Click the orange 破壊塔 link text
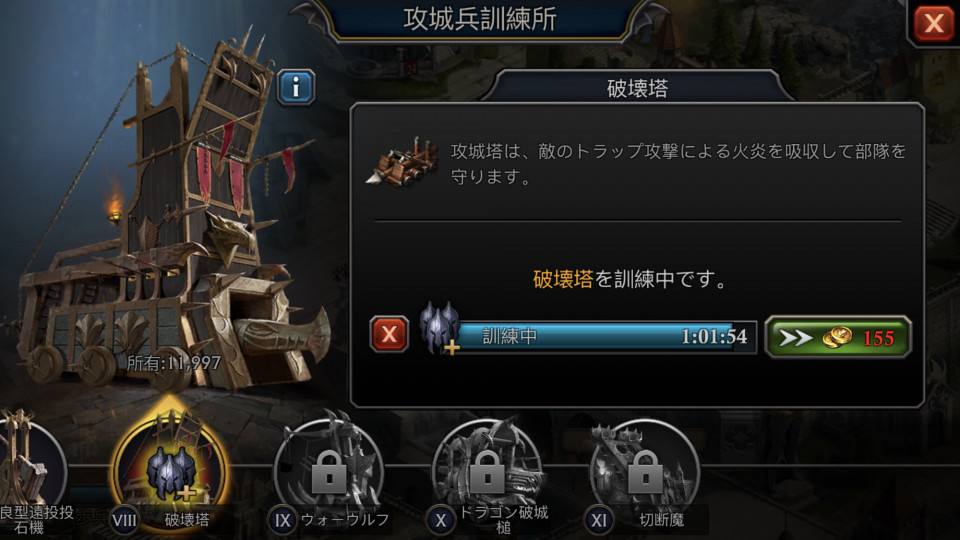Image resolution: width=960 pixels, height=540 pixels. [x=563, y=279]
